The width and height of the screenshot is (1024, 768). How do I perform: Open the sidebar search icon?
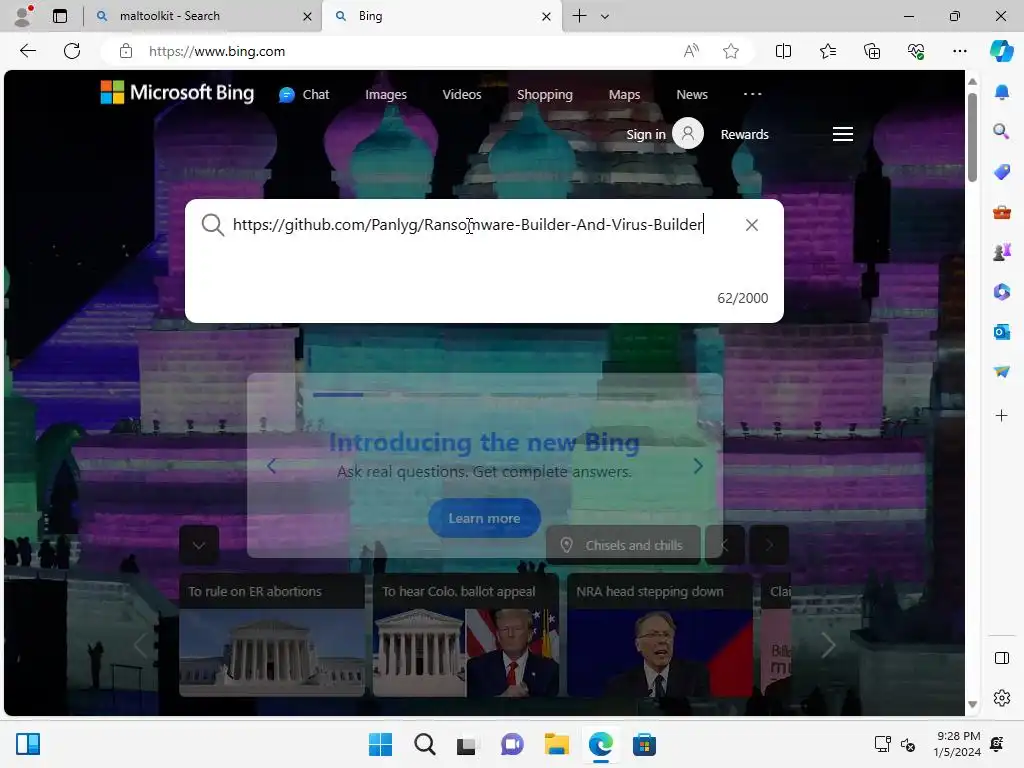coord(1002,131)
